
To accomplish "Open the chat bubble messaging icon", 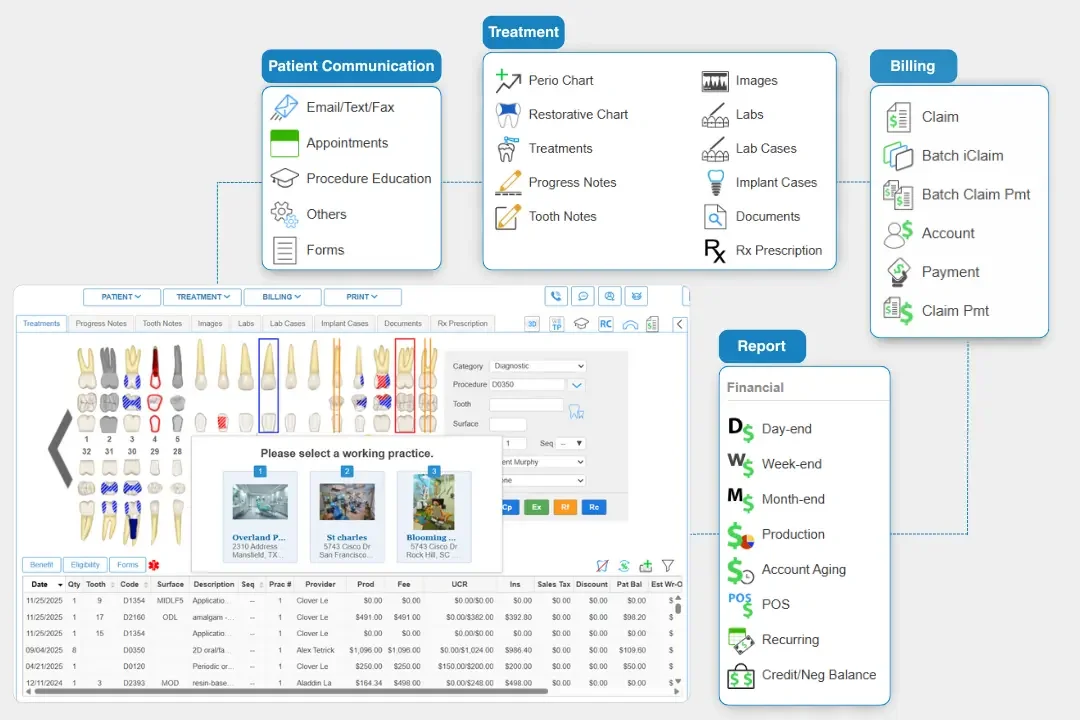I will point(583,296).
